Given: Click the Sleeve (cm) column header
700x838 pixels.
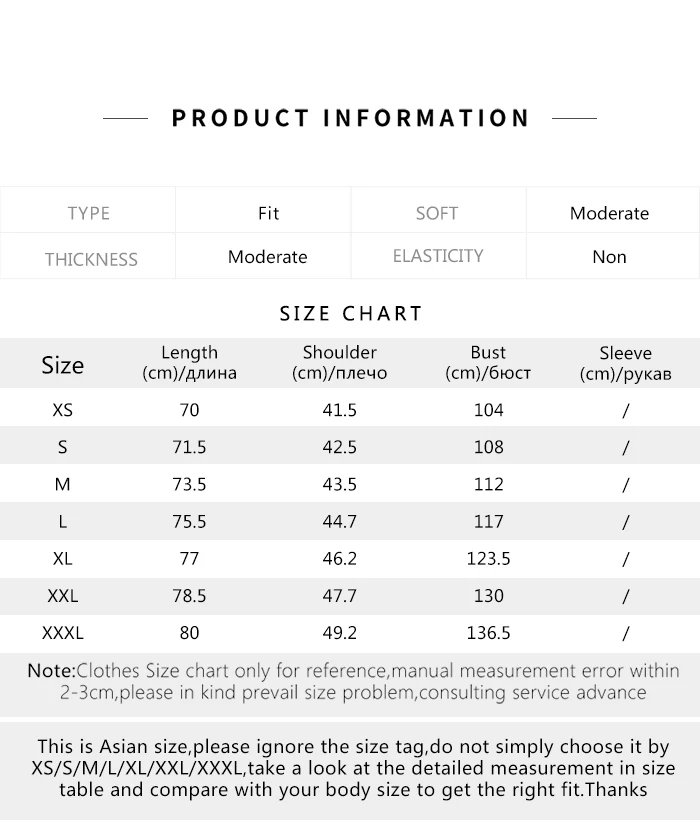Looking at the screenshot, I should click(x=625, y=363).
